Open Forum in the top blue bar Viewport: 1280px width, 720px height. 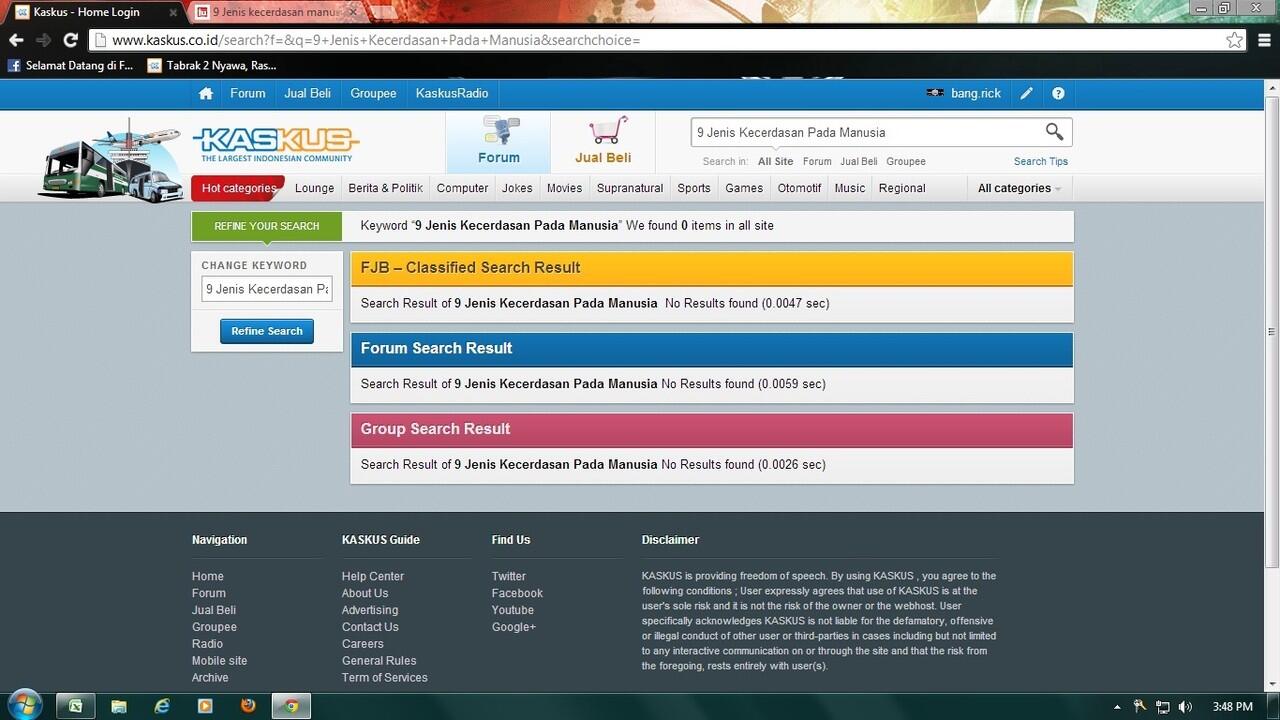248,93
